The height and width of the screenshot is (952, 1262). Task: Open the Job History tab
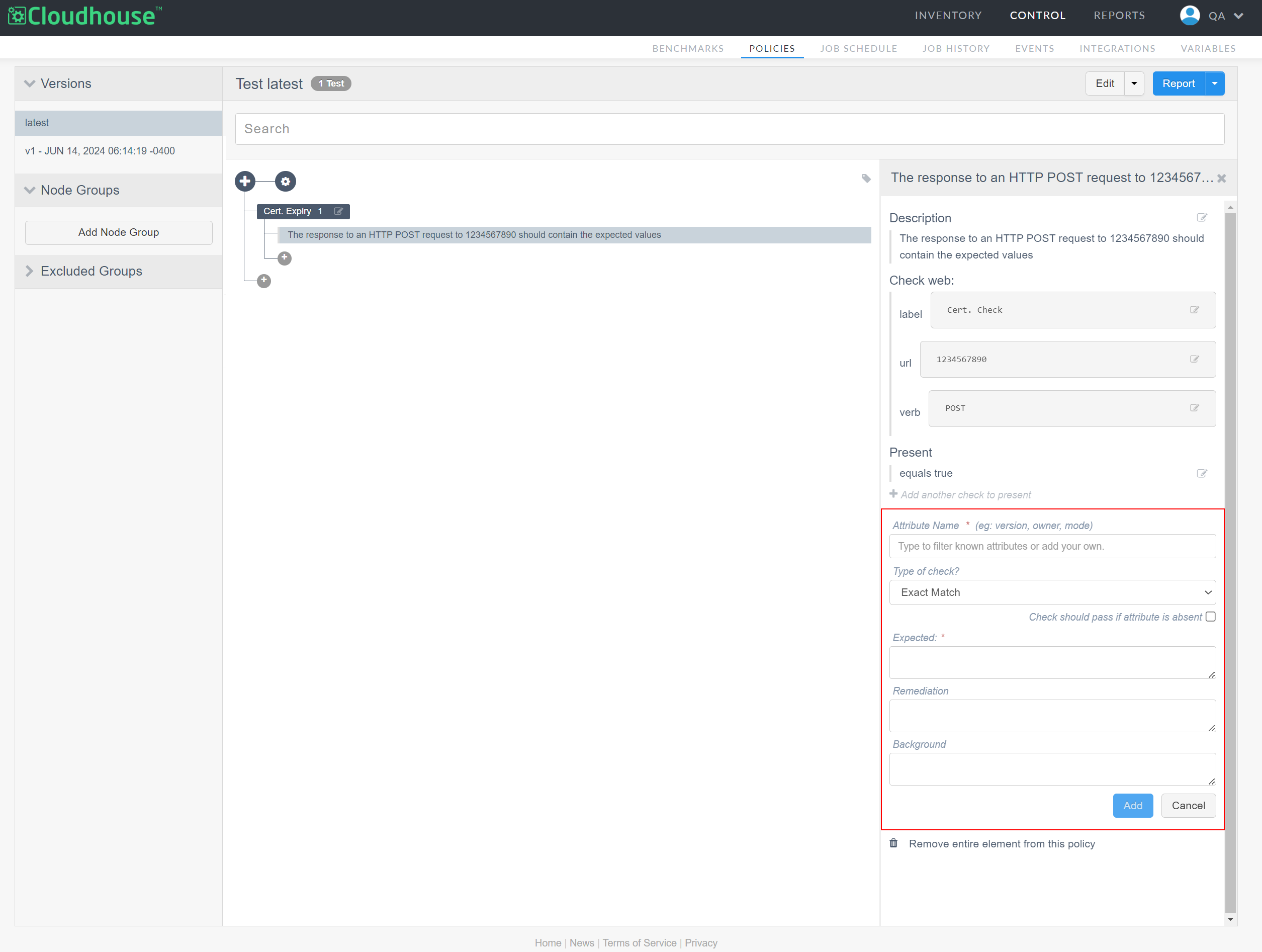[956, 48]
